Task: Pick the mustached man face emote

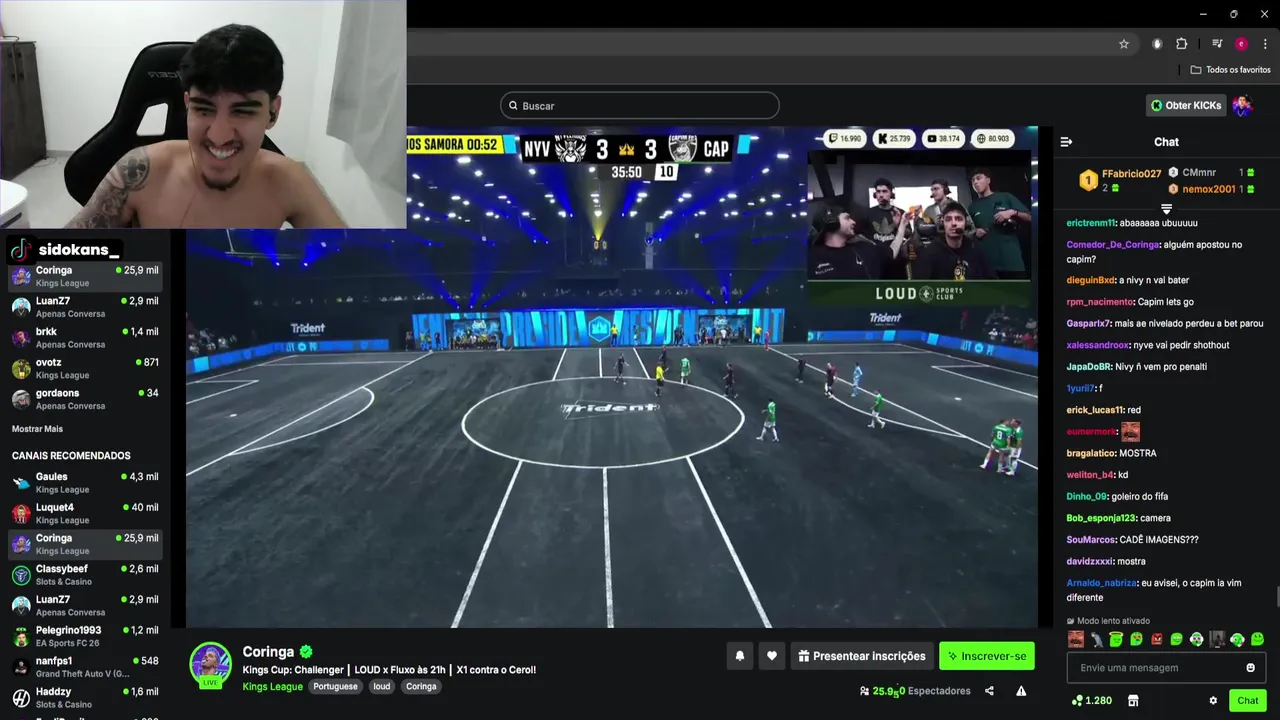Action: coord(1076,640)
